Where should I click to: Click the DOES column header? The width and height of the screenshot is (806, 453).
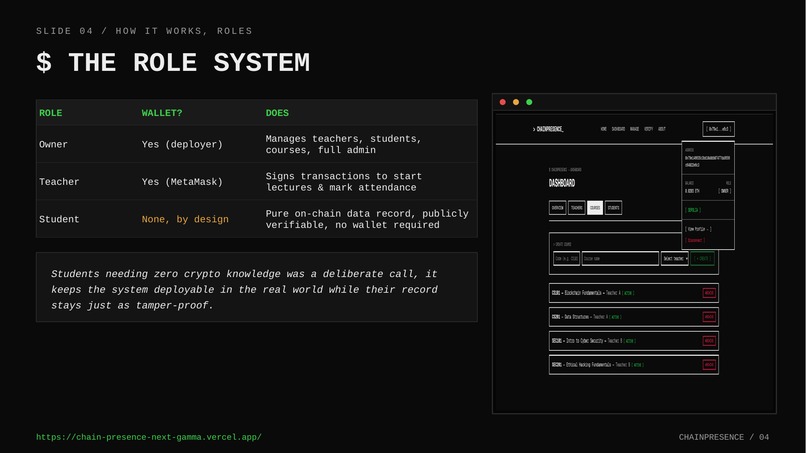pyautogui.click(x=277, y=113)
